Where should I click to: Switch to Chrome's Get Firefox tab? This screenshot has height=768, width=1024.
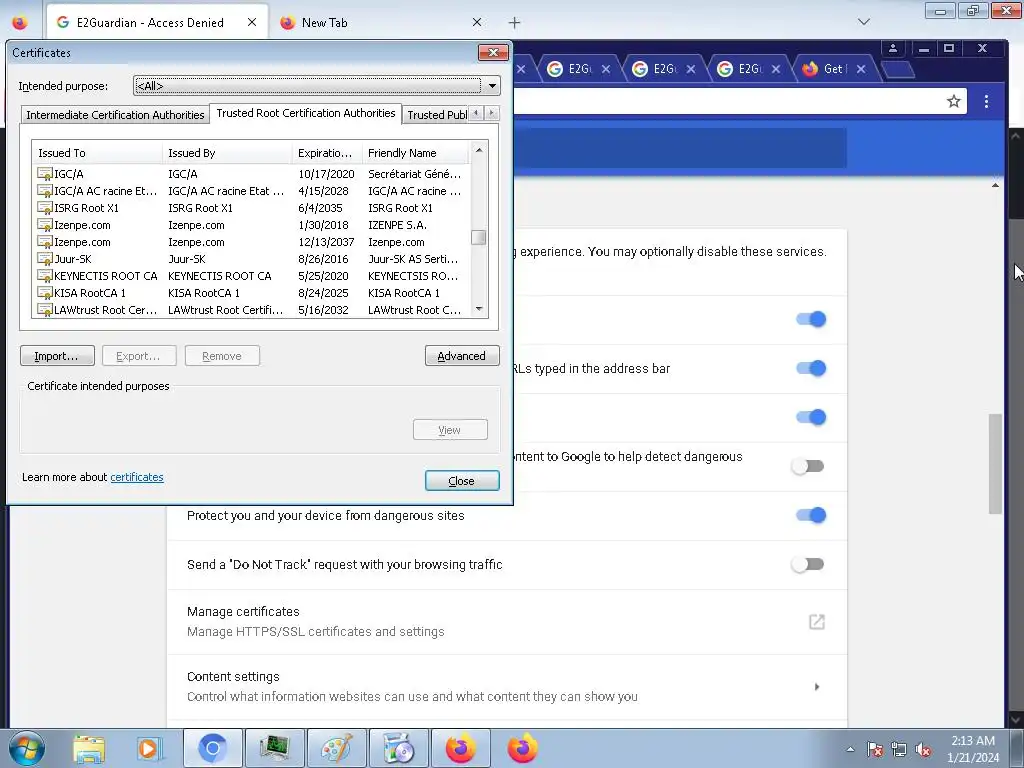(833, 69)
